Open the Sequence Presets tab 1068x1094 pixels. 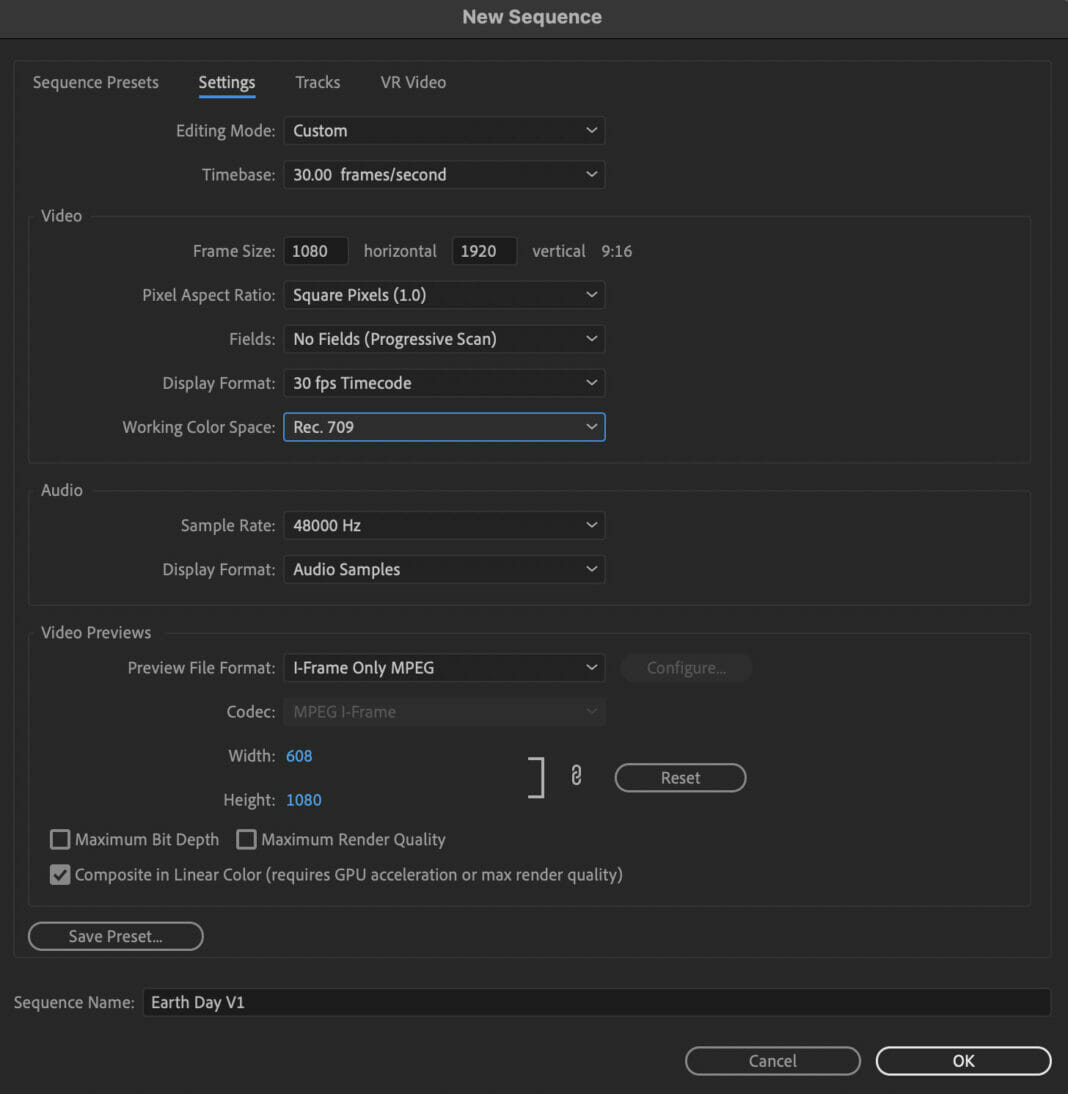[x=95, y=82]
